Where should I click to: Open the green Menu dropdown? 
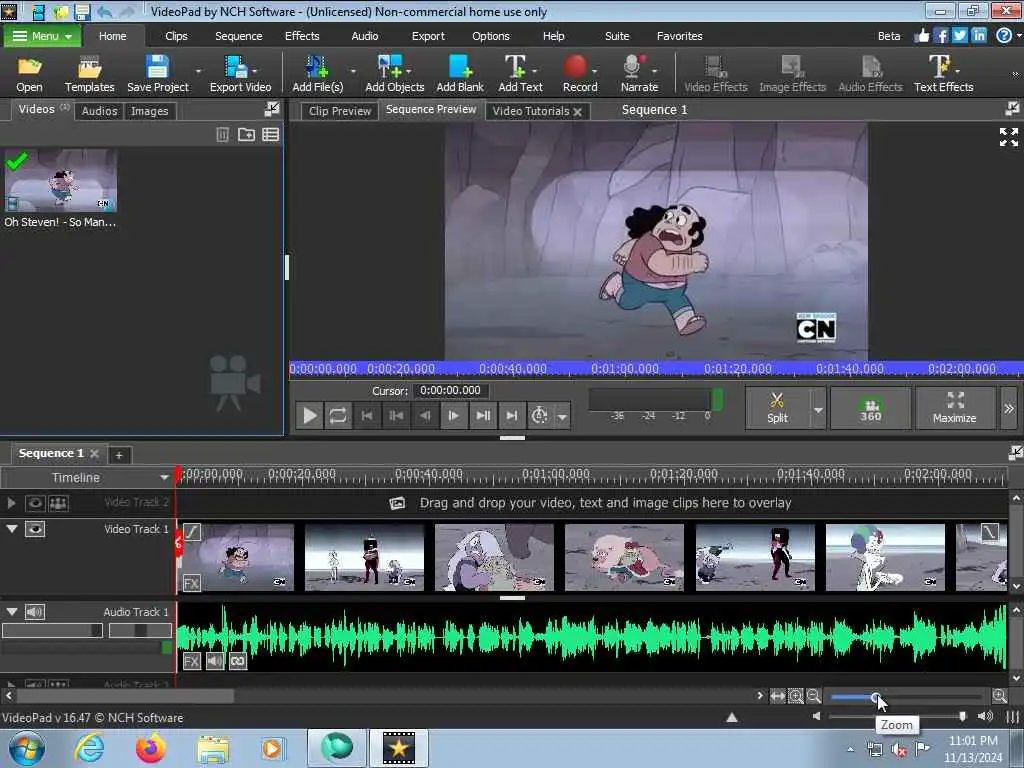pyautogui.click(x=42, y=36)
